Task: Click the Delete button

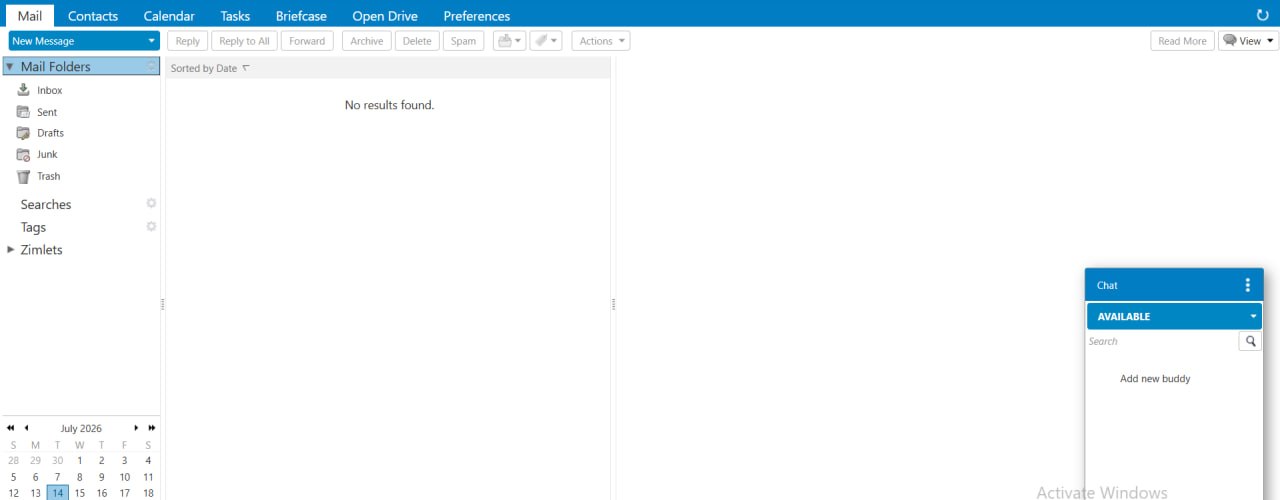Action: tap(417, 41)
